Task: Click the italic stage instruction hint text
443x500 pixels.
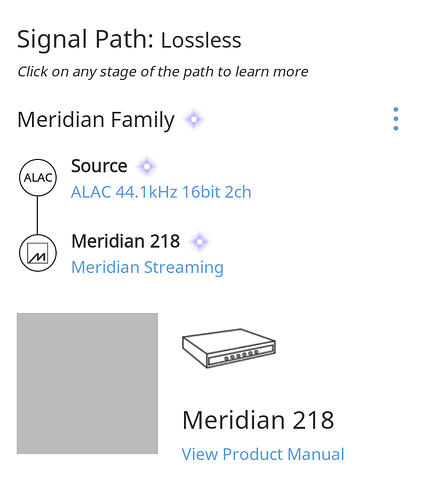Action: coord(163,72)
